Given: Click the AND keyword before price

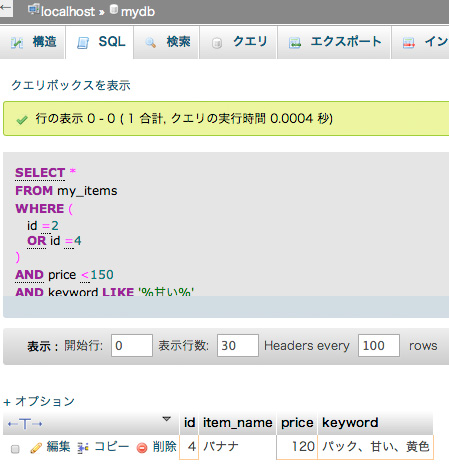Looking at the screenshot, I should (x=29, y=275).
